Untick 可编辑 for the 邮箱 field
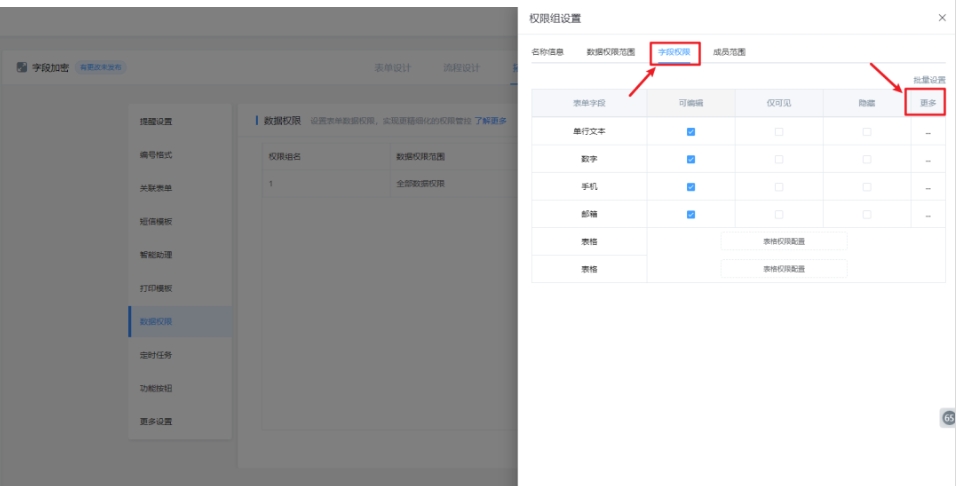The width and height of the screenshot is (956, 486). (691, 213)
